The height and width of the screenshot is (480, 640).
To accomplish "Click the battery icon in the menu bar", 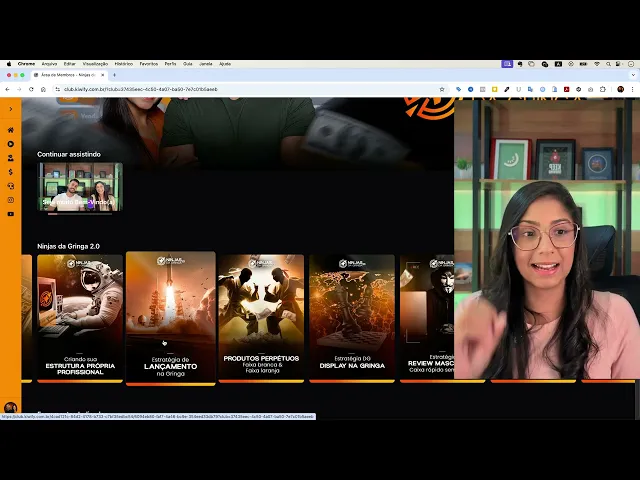I will coord(584,64).
